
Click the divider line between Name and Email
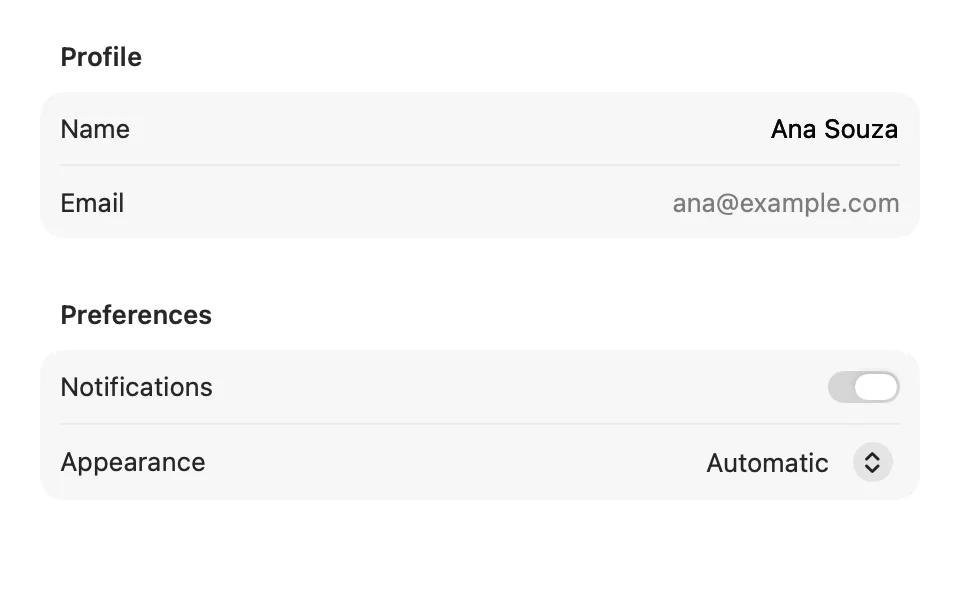[480, 165]
